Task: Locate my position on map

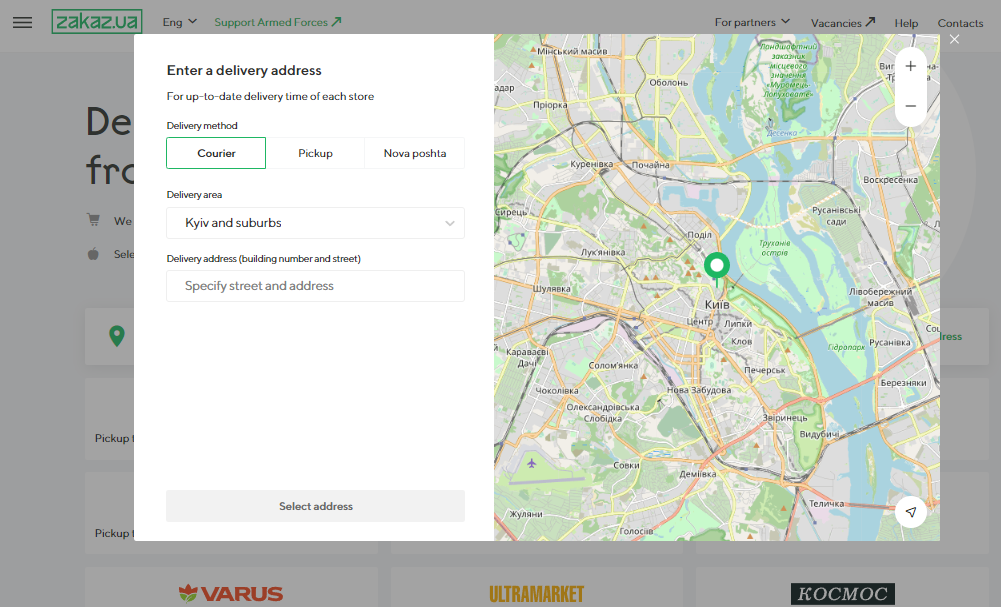Action: click(x=911, y=512)
